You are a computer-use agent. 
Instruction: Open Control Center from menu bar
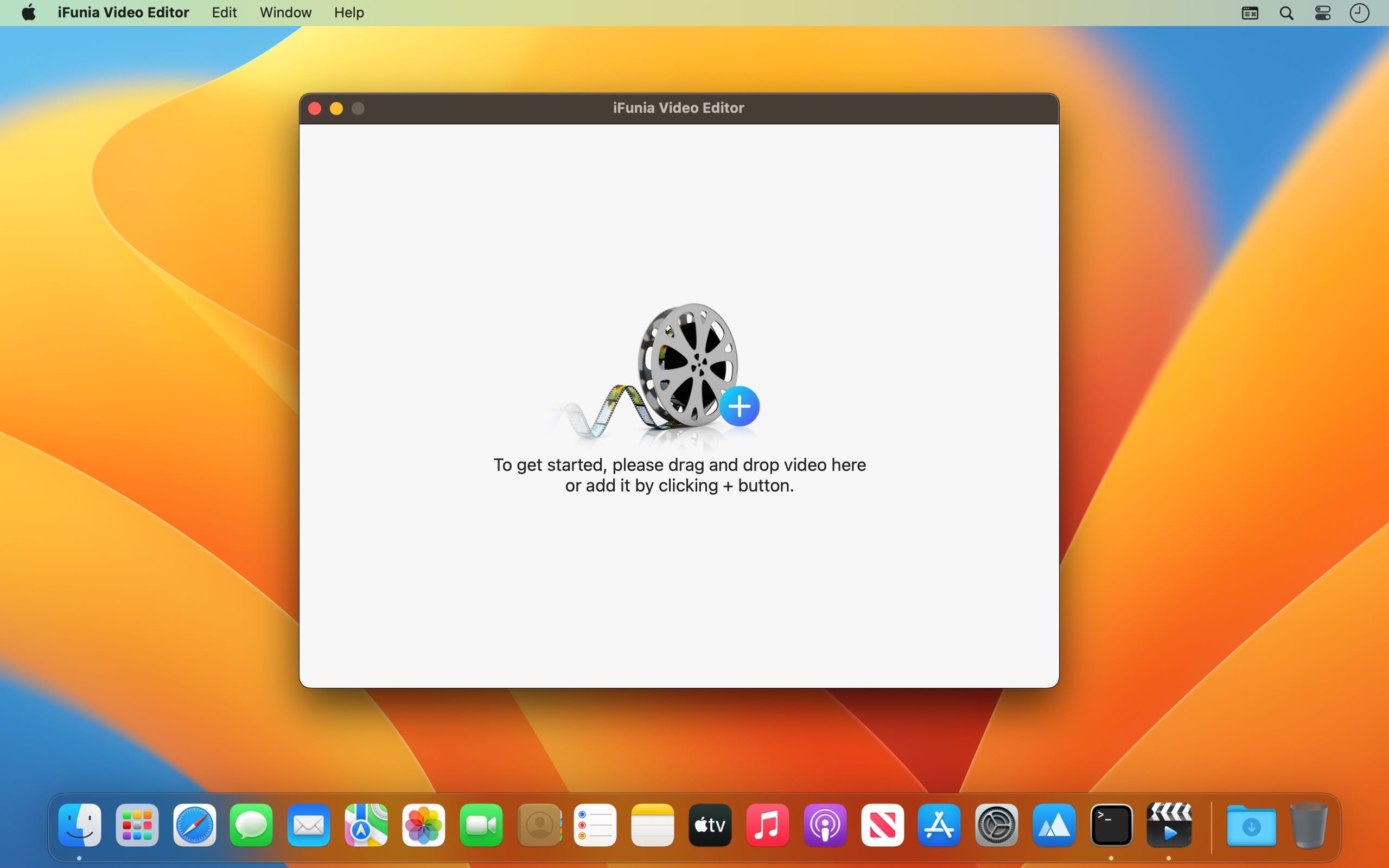[1323, 13]
